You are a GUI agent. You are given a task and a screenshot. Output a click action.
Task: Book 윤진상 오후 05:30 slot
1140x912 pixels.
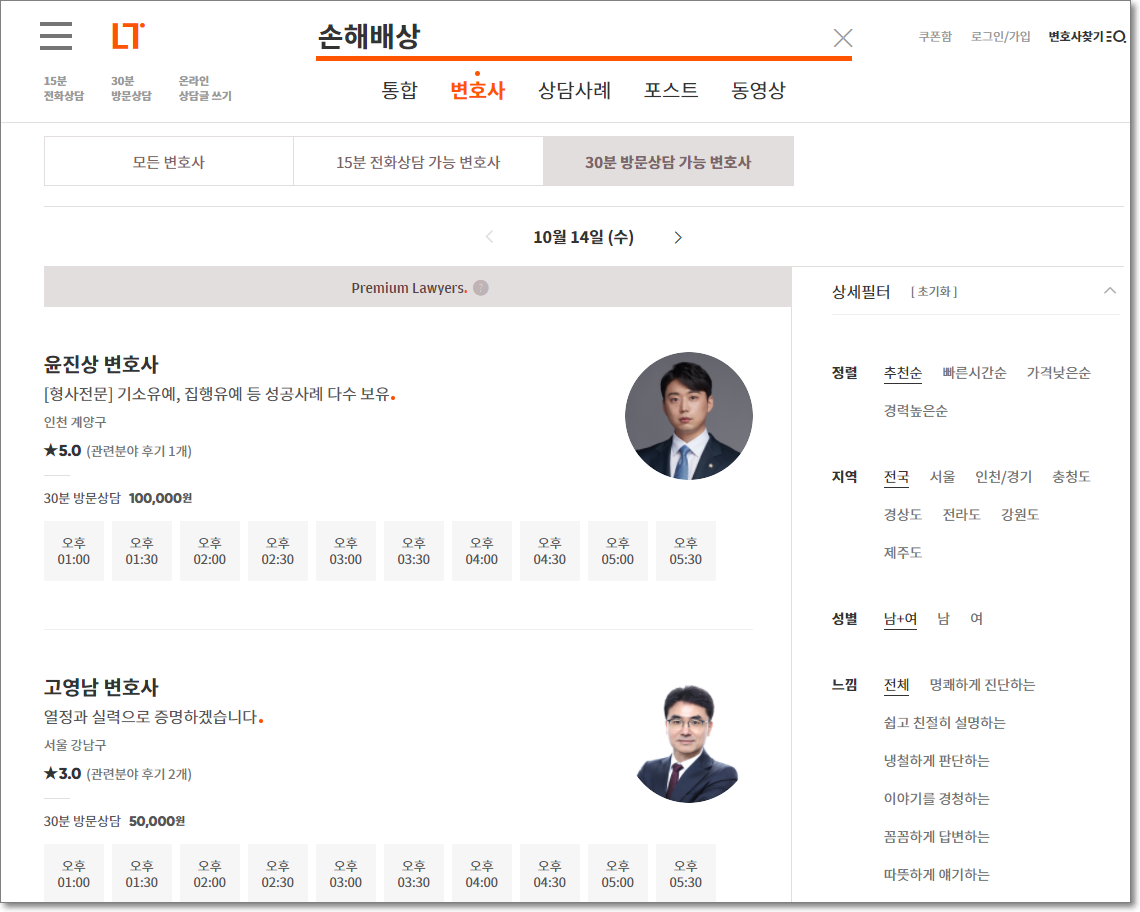686,551
